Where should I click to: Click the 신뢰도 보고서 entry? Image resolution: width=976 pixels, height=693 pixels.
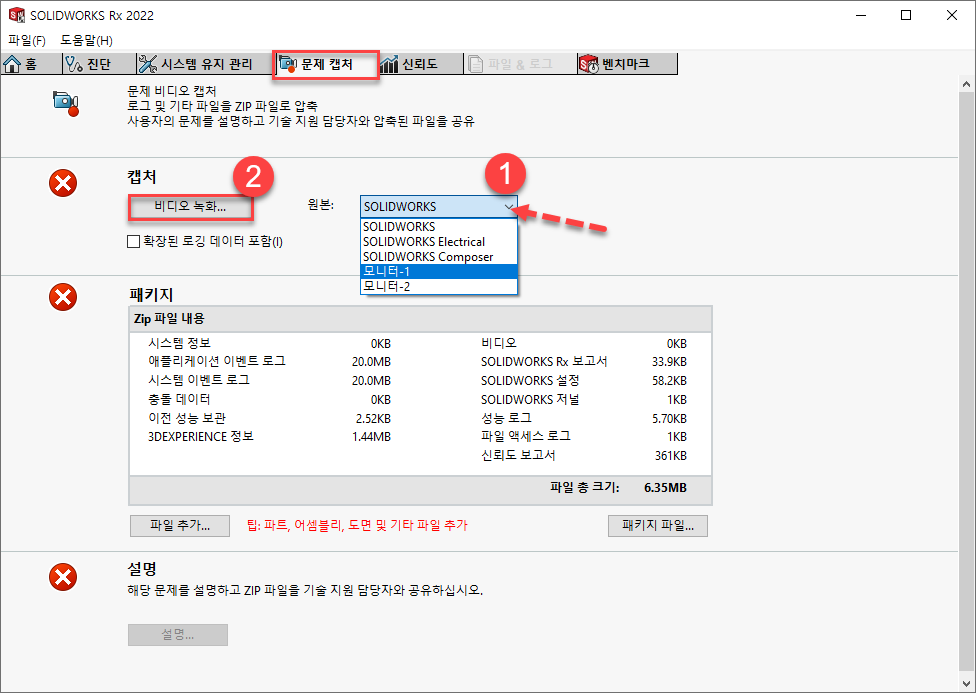point(518,455)
